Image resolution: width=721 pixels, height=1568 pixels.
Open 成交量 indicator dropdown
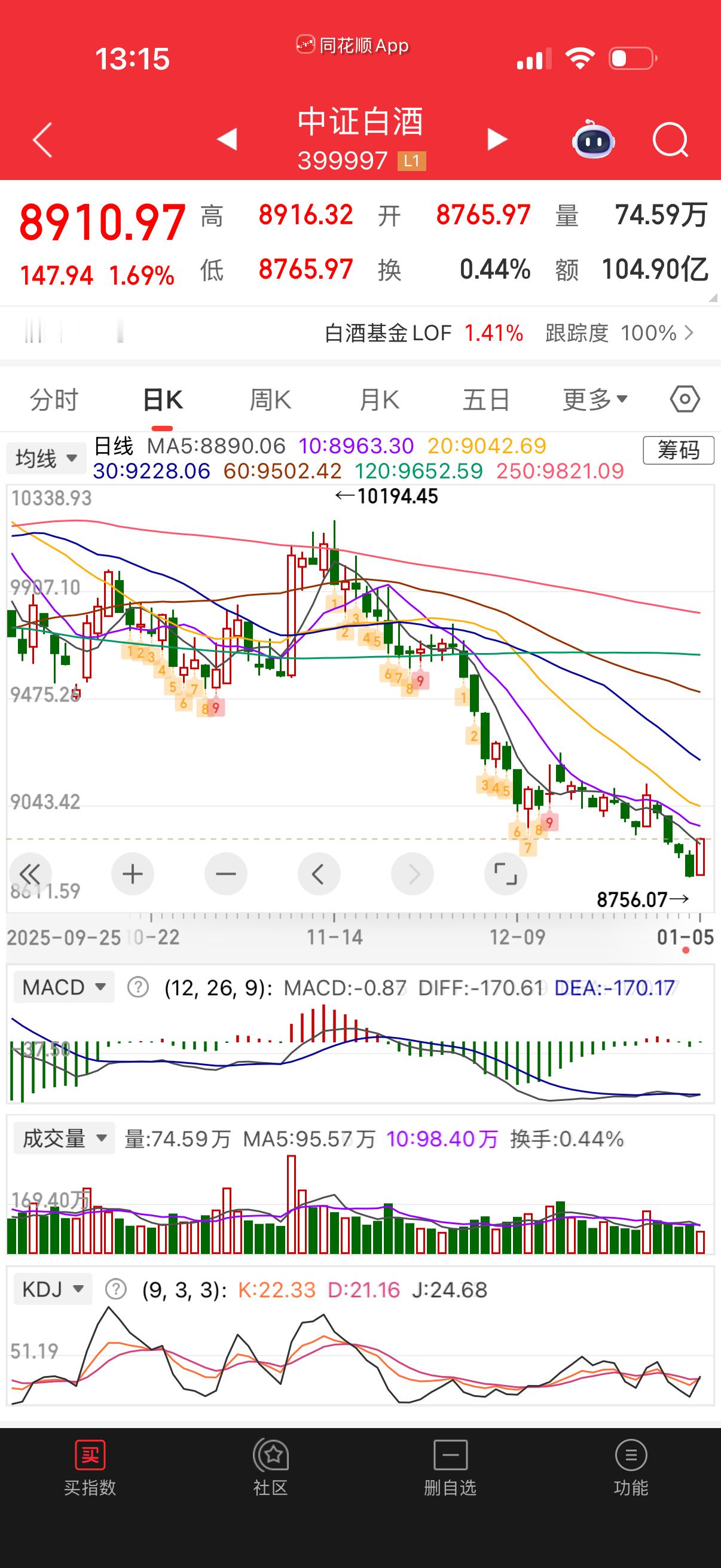[x=64, y=1138]
